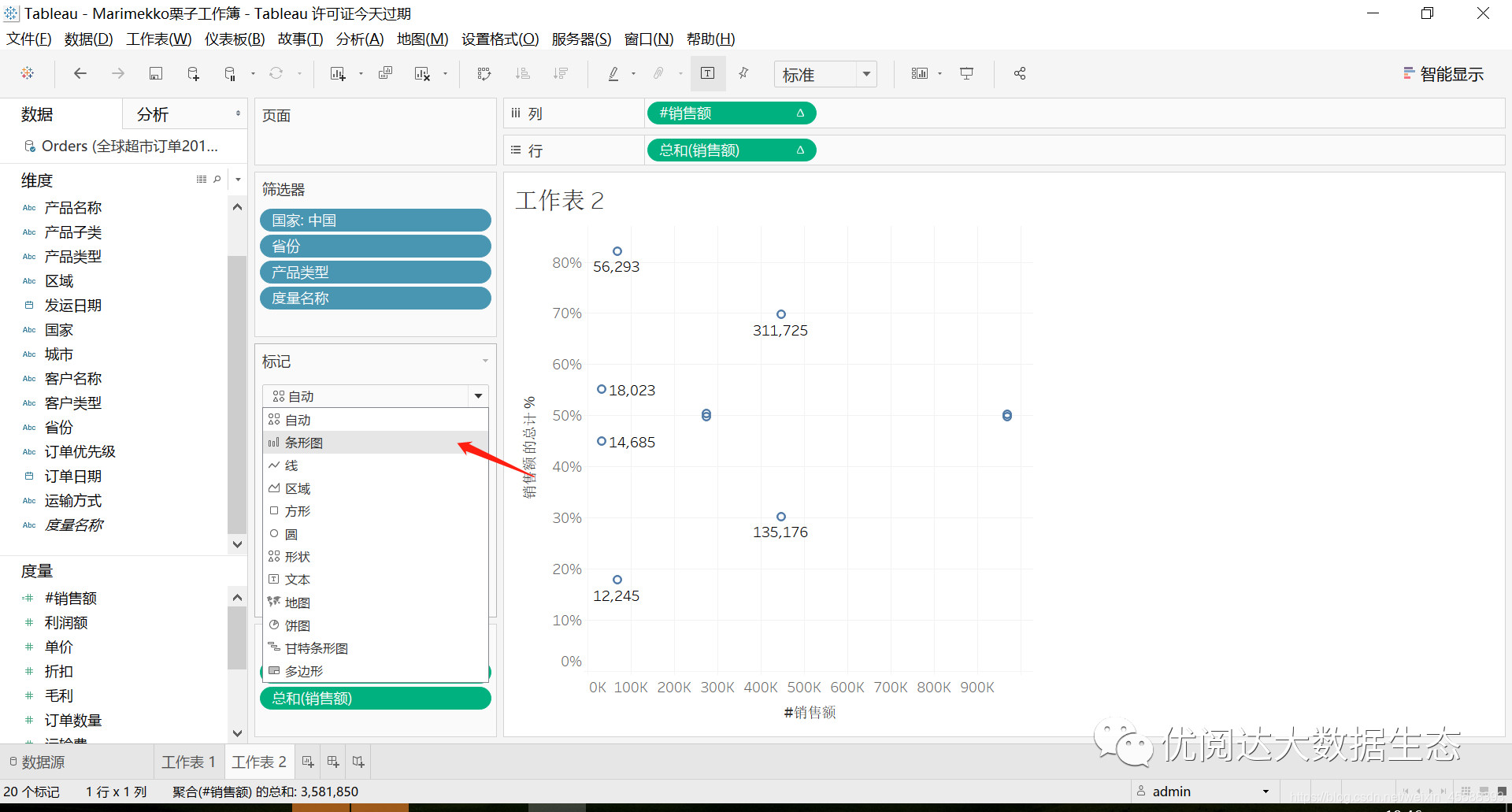
Task: Choose 饼图 mark type
Action: point(376,625)
